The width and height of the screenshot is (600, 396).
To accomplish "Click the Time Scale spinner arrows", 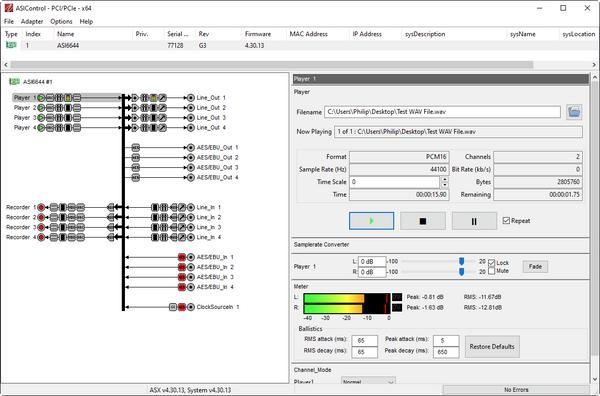I will point(445,182).
